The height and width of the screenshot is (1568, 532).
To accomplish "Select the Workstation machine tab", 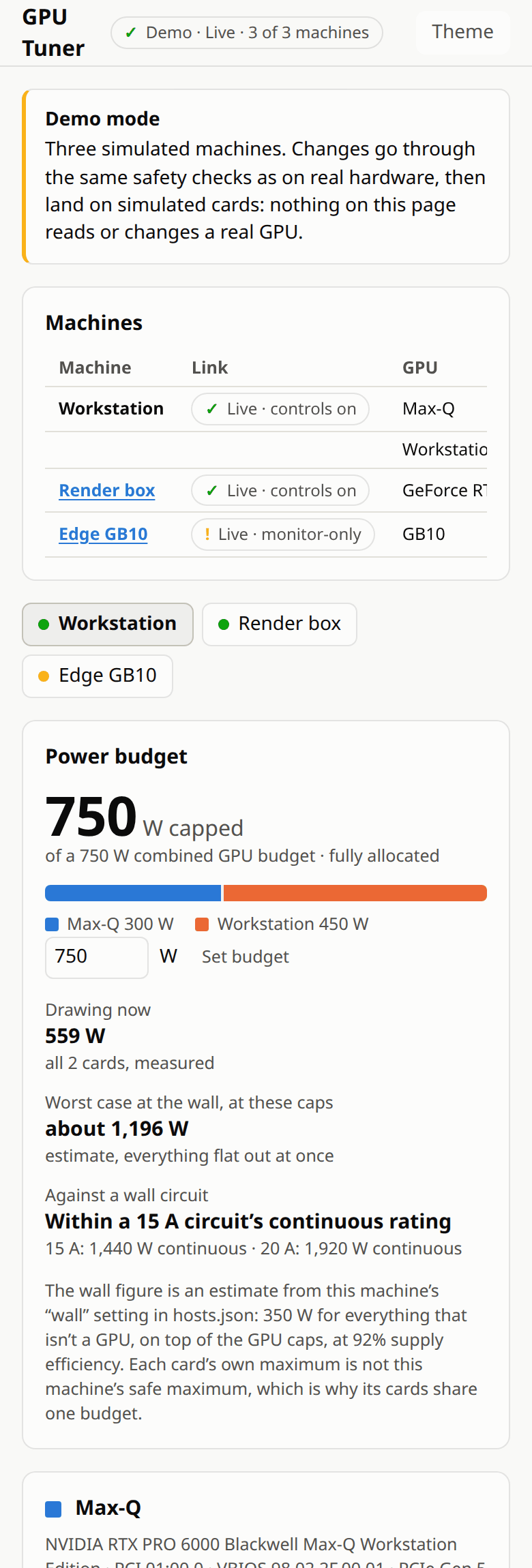I will pyautogui.click(x=108, y=624).
